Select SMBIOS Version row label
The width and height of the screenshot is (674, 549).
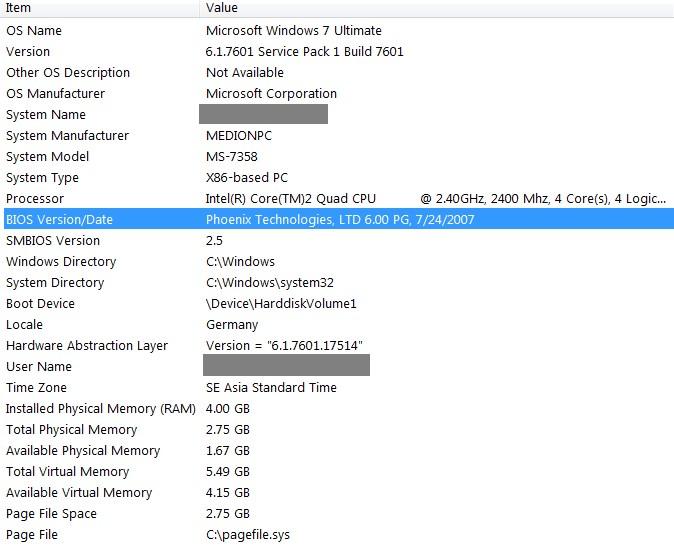point(53,241)
